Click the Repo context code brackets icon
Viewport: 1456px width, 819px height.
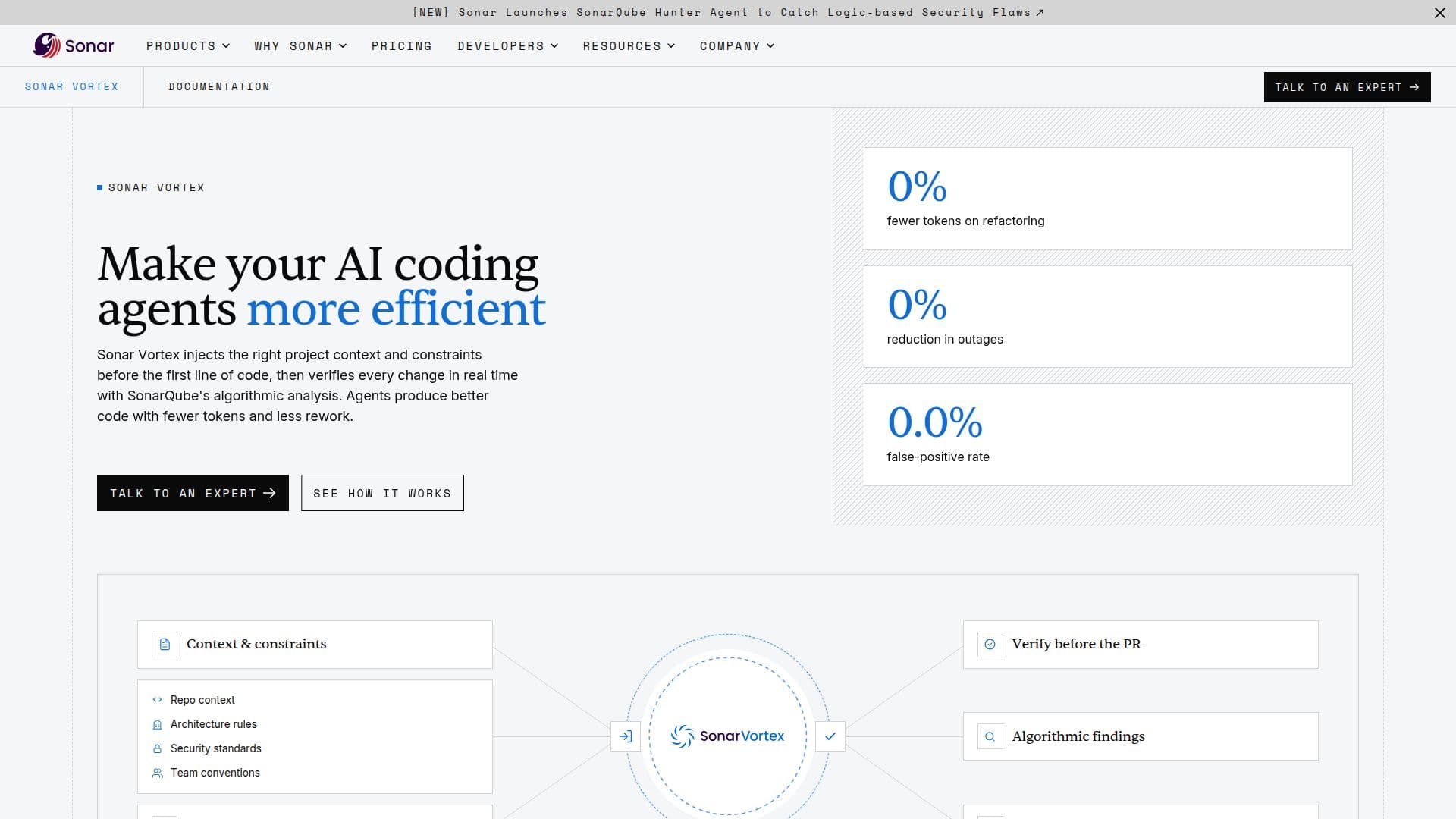pyautogui.click(x=157, y=700)
